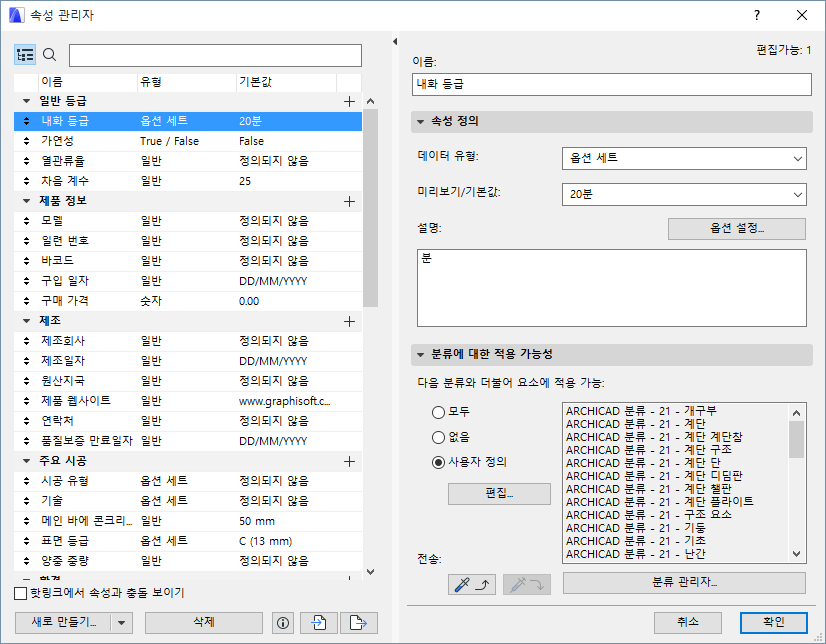Toggle the tree list view icon
826x644 pixels.
click(25, 55)
